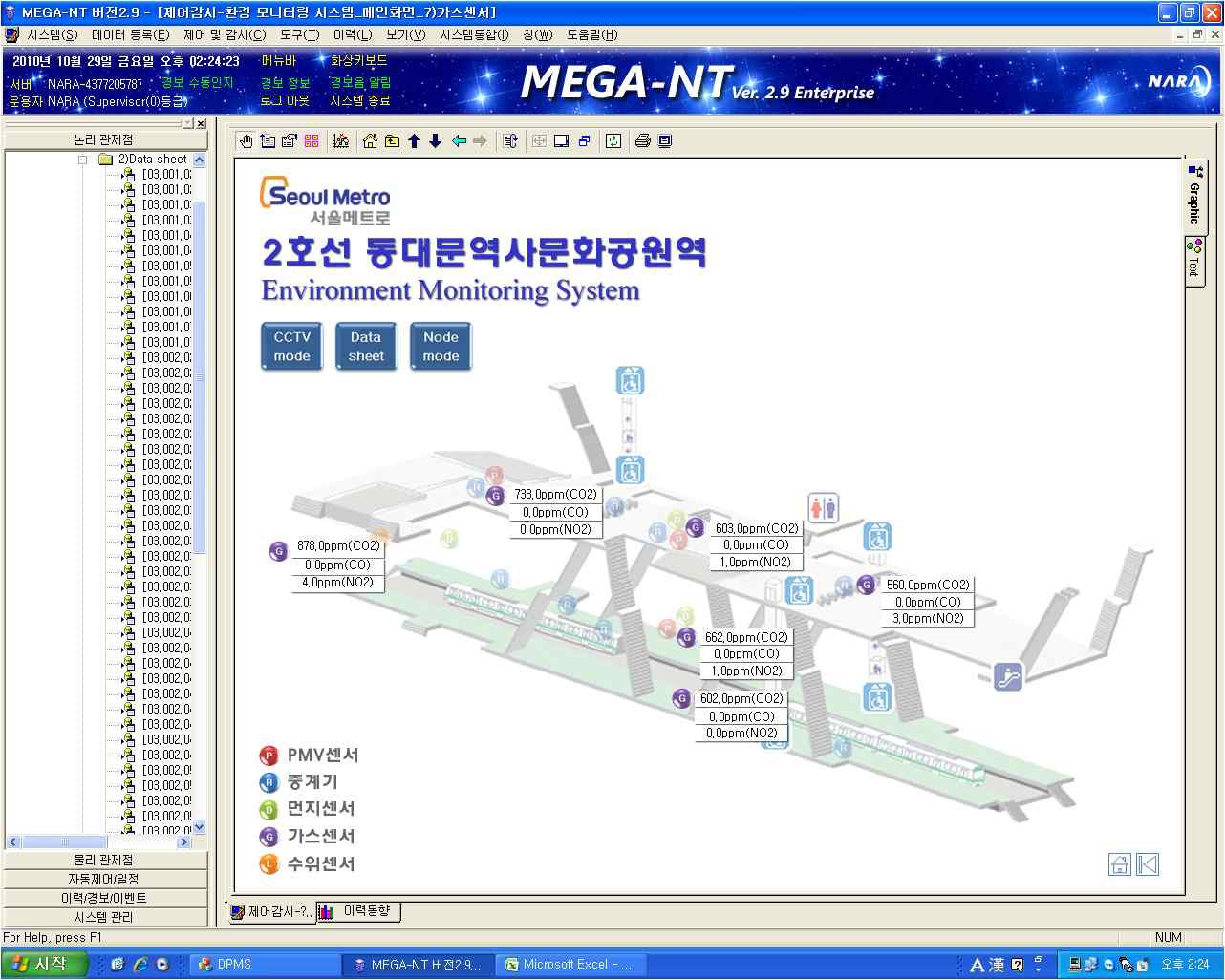Viewport: 1225px width, 980px height.
Task: Click the home icon at bottom right of map
Action: point(1120,864)
